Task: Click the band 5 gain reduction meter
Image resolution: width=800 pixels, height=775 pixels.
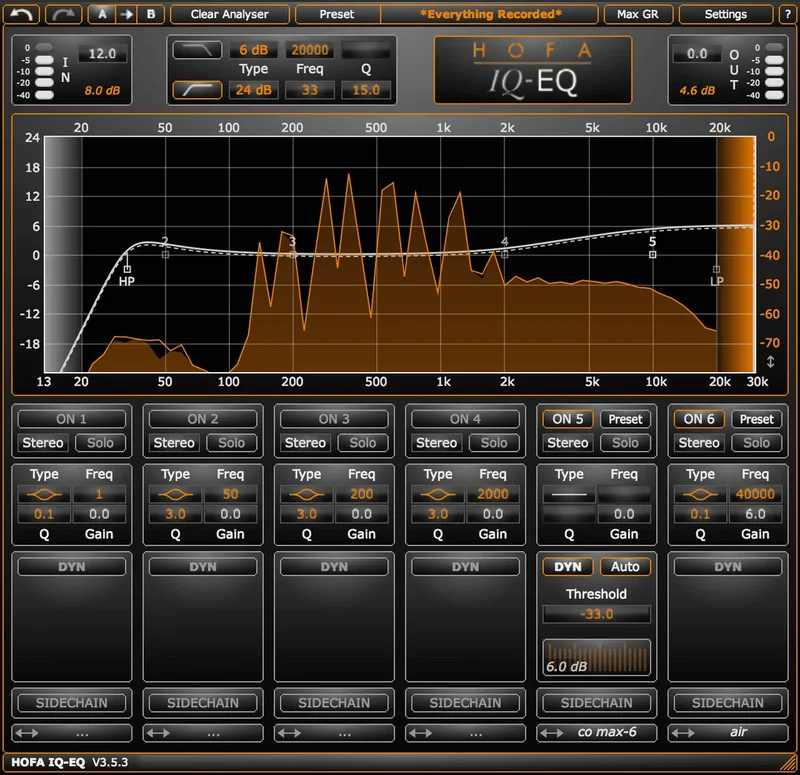Action: (x=596, y=658)
